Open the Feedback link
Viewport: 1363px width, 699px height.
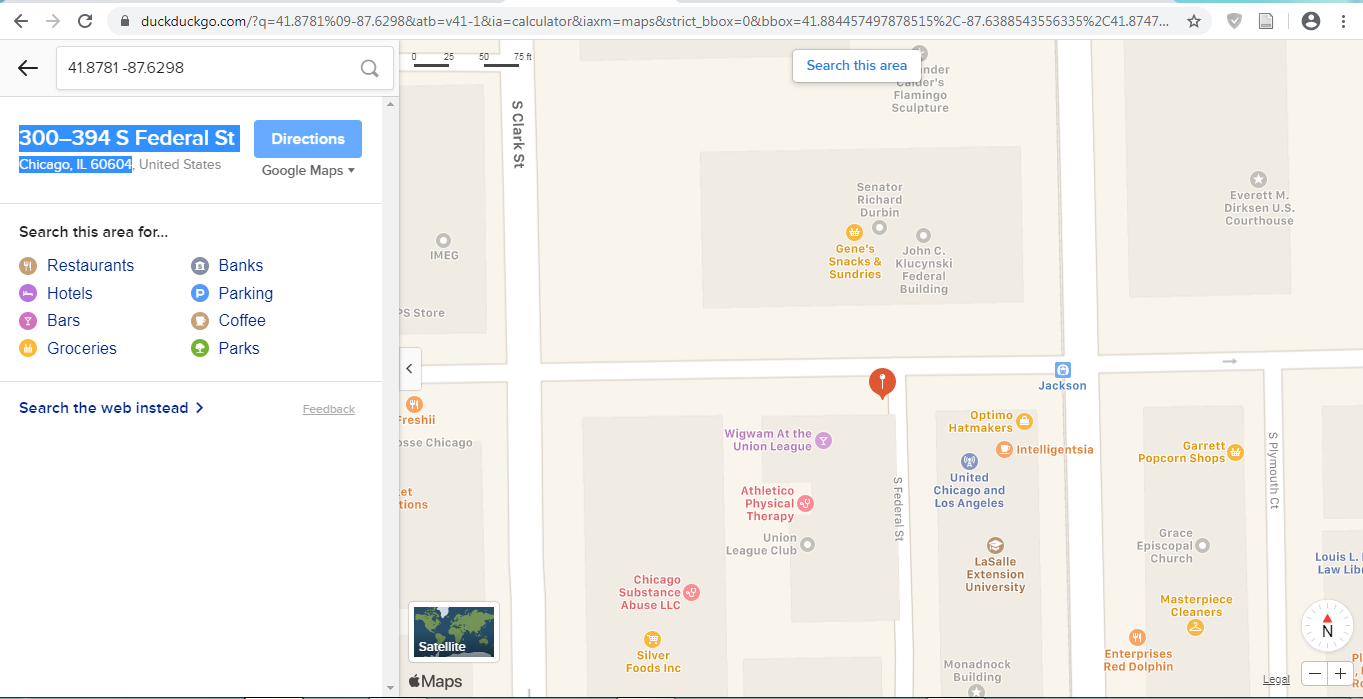(x=329, y=409)
